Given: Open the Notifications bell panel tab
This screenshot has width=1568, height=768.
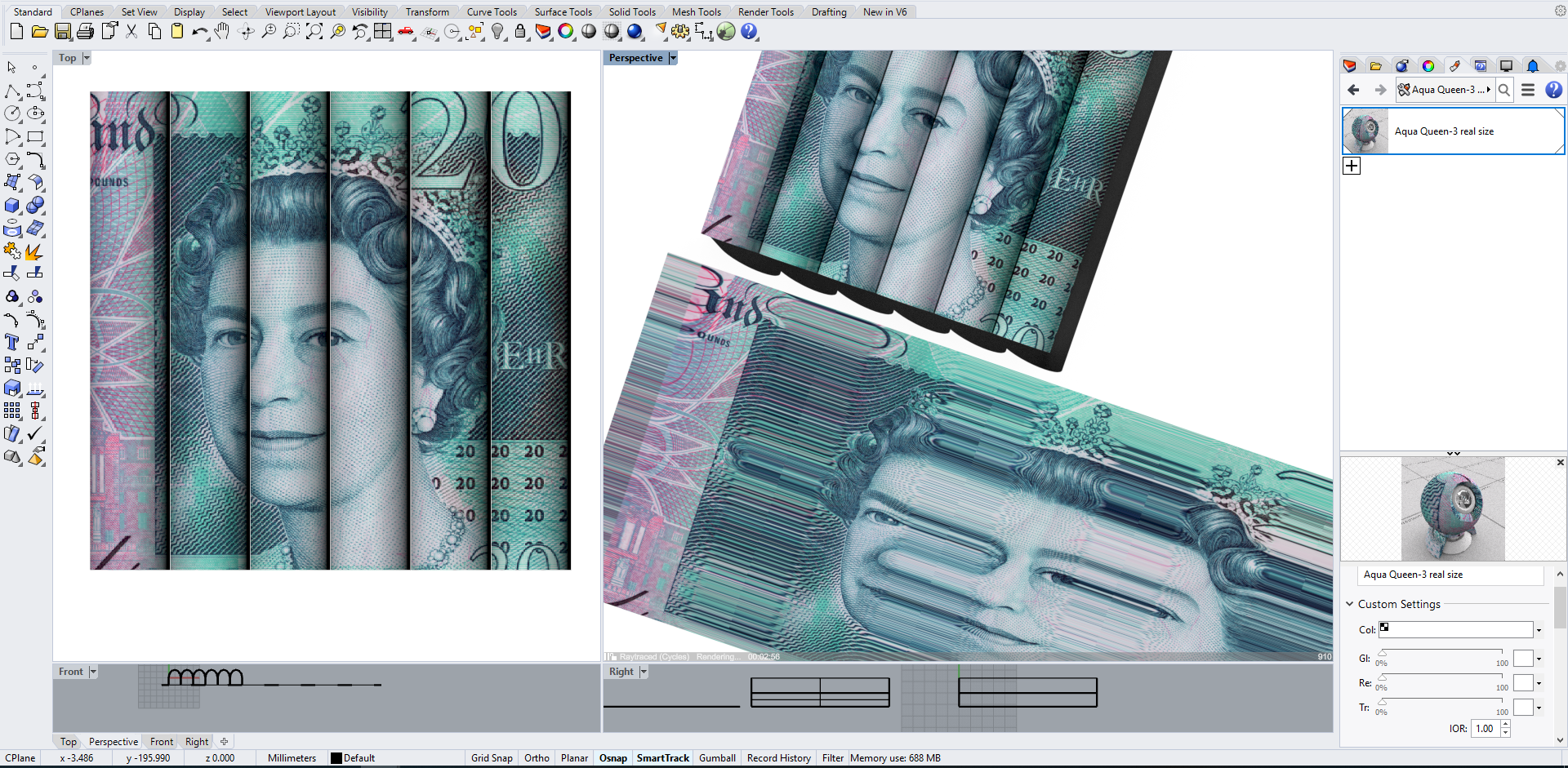Looking at the screenshot, I should coord(1533,66).
